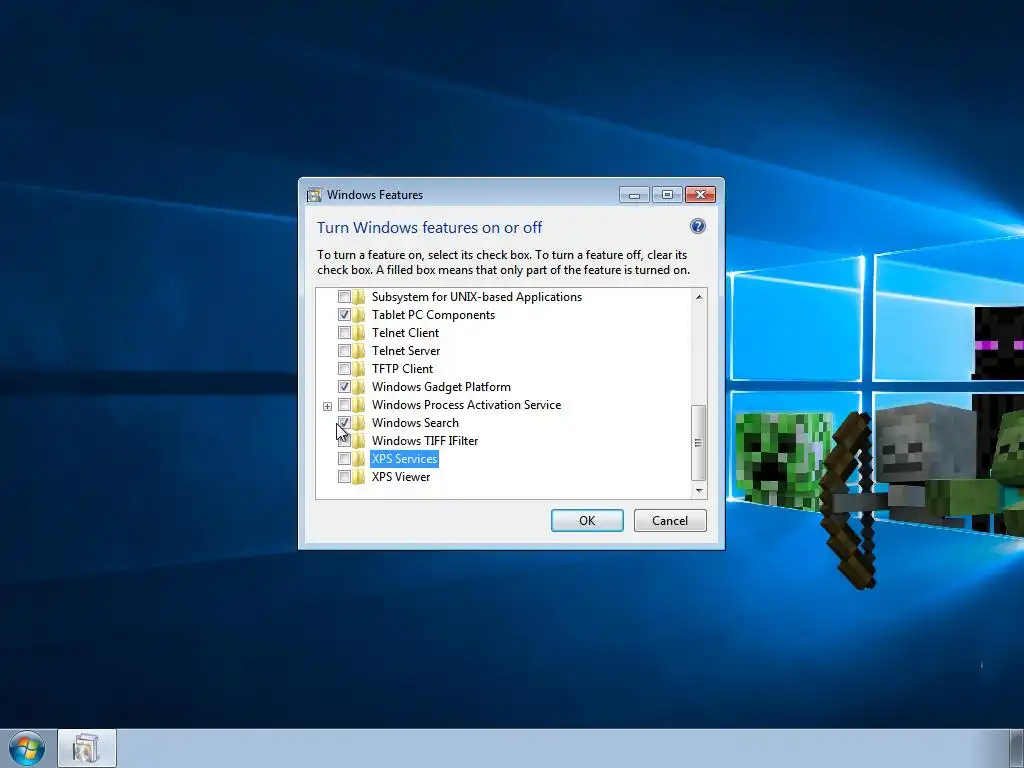
Task: Open the help icon in Windows Features
Action: 697,227
